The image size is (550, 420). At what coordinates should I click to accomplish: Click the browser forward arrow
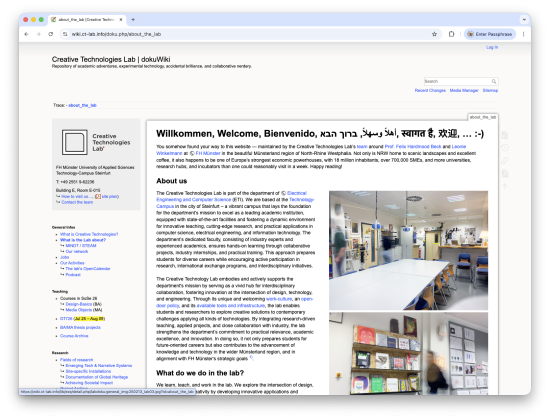click(39, 34)
